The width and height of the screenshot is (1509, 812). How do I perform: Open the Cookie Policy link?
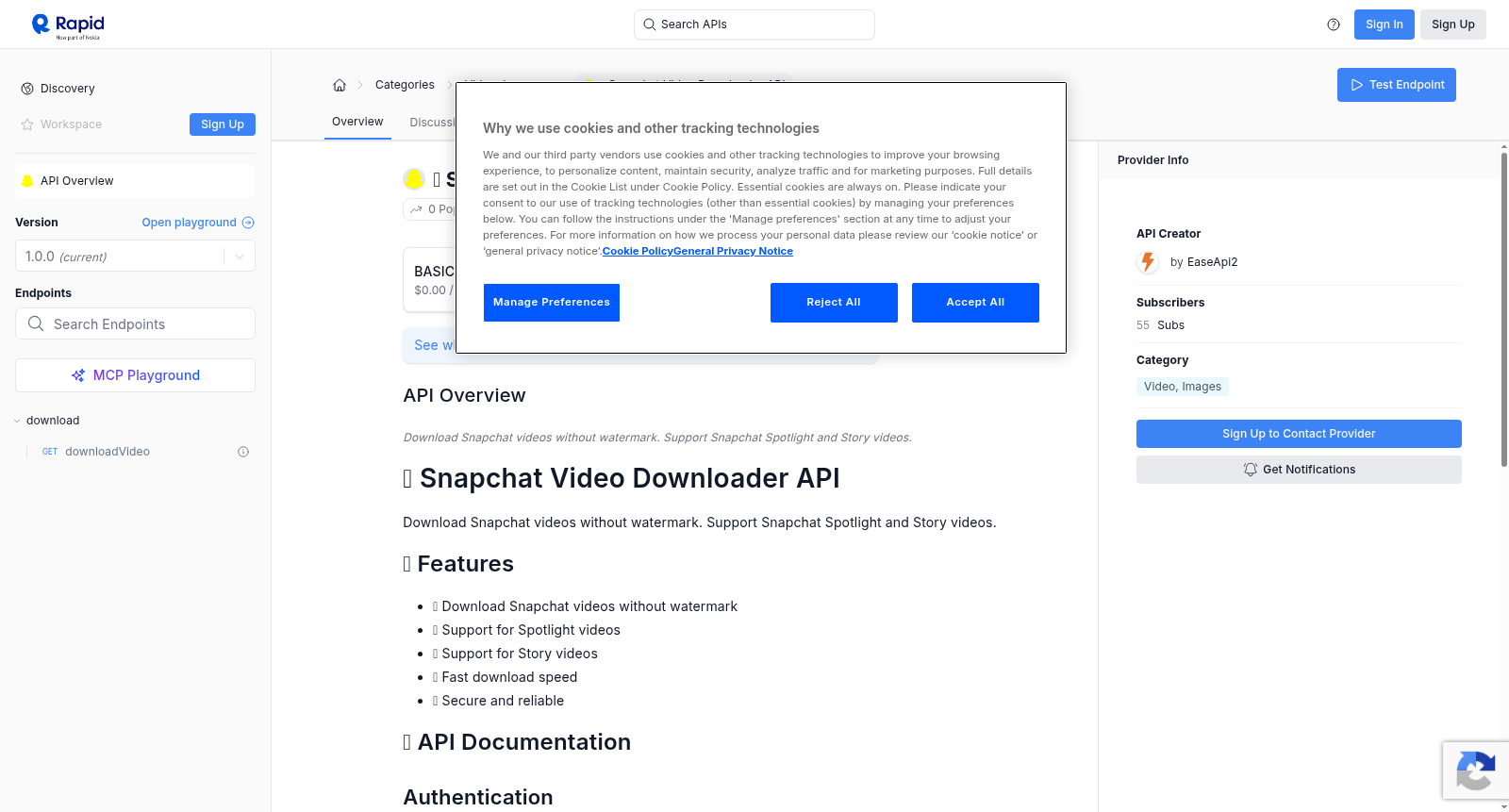pos(638,251)
